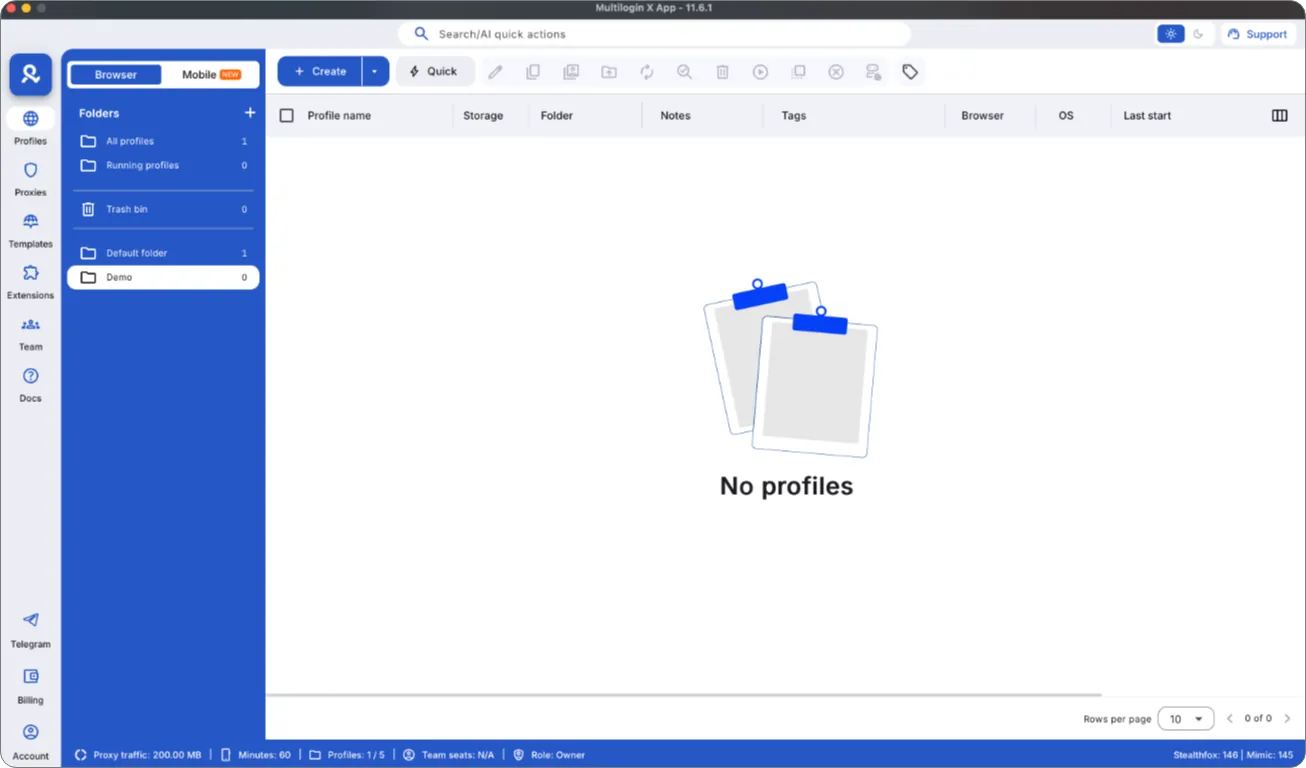Click the stop profile X icon
The height and width of the screenshot is (768, 1306).
click(x=836, y=72)
